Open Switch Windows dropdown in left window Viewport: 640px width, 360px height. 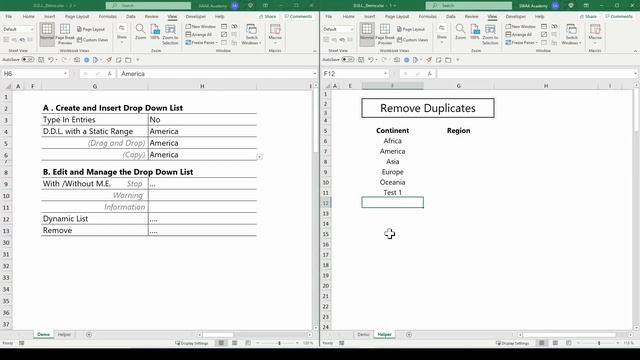[251, 34]
